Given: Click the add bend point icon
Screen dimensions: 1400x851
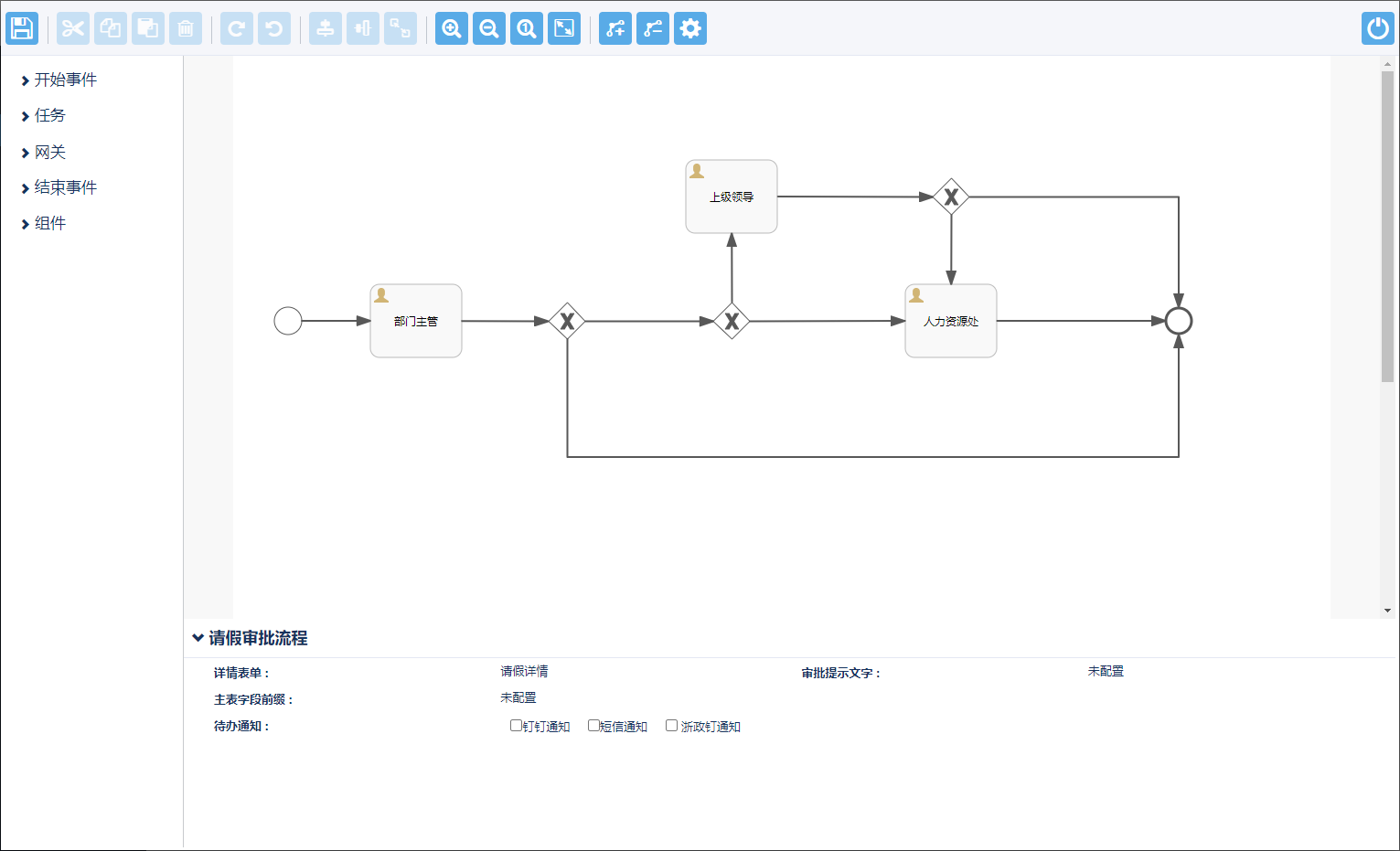Looking at the screenshot, I should click(615, 28).
